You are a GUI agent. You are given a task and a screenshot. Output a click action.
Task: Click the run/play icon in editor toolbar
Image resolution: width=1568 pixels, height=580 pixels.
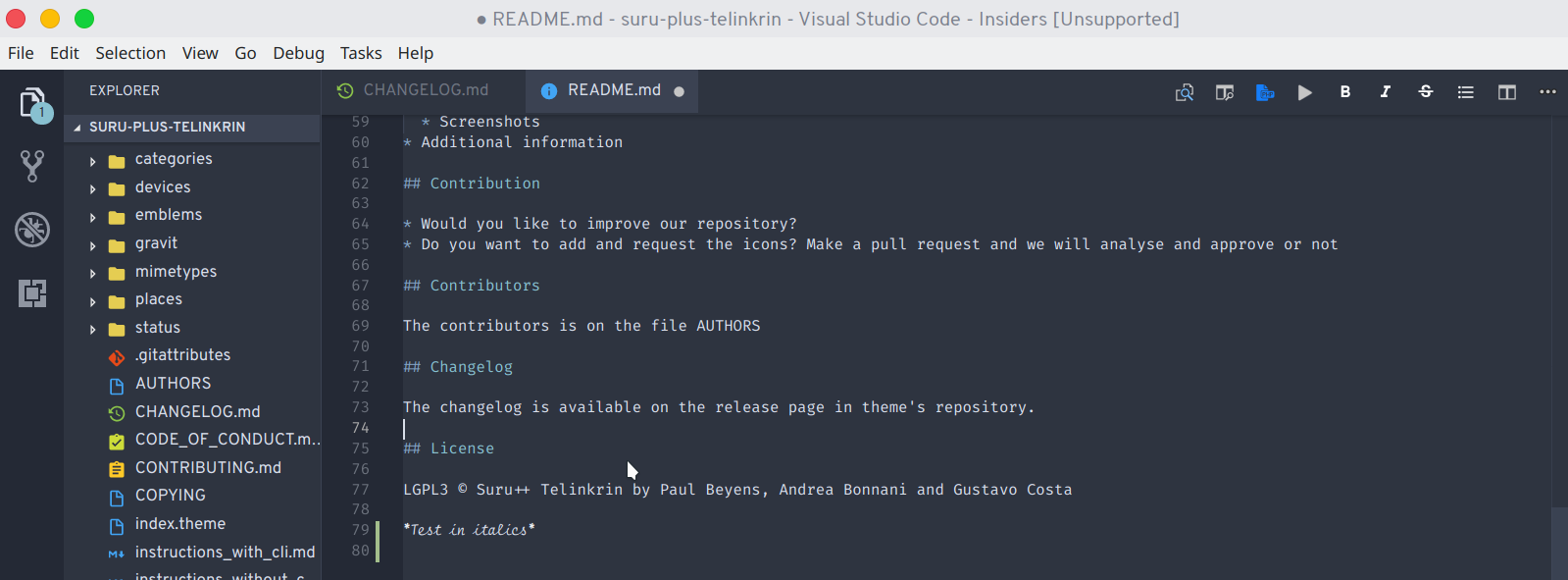[x=1304, y=91]
